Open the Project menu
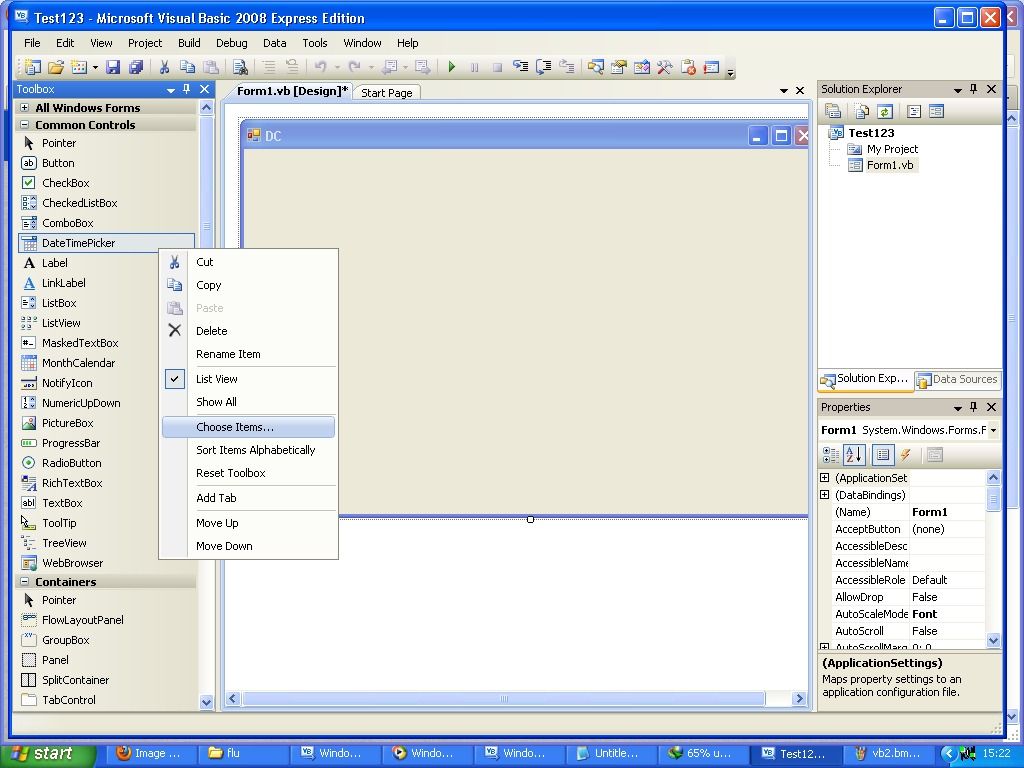The width and height of the screenshot is (1024, 768). tap(144, 43)
